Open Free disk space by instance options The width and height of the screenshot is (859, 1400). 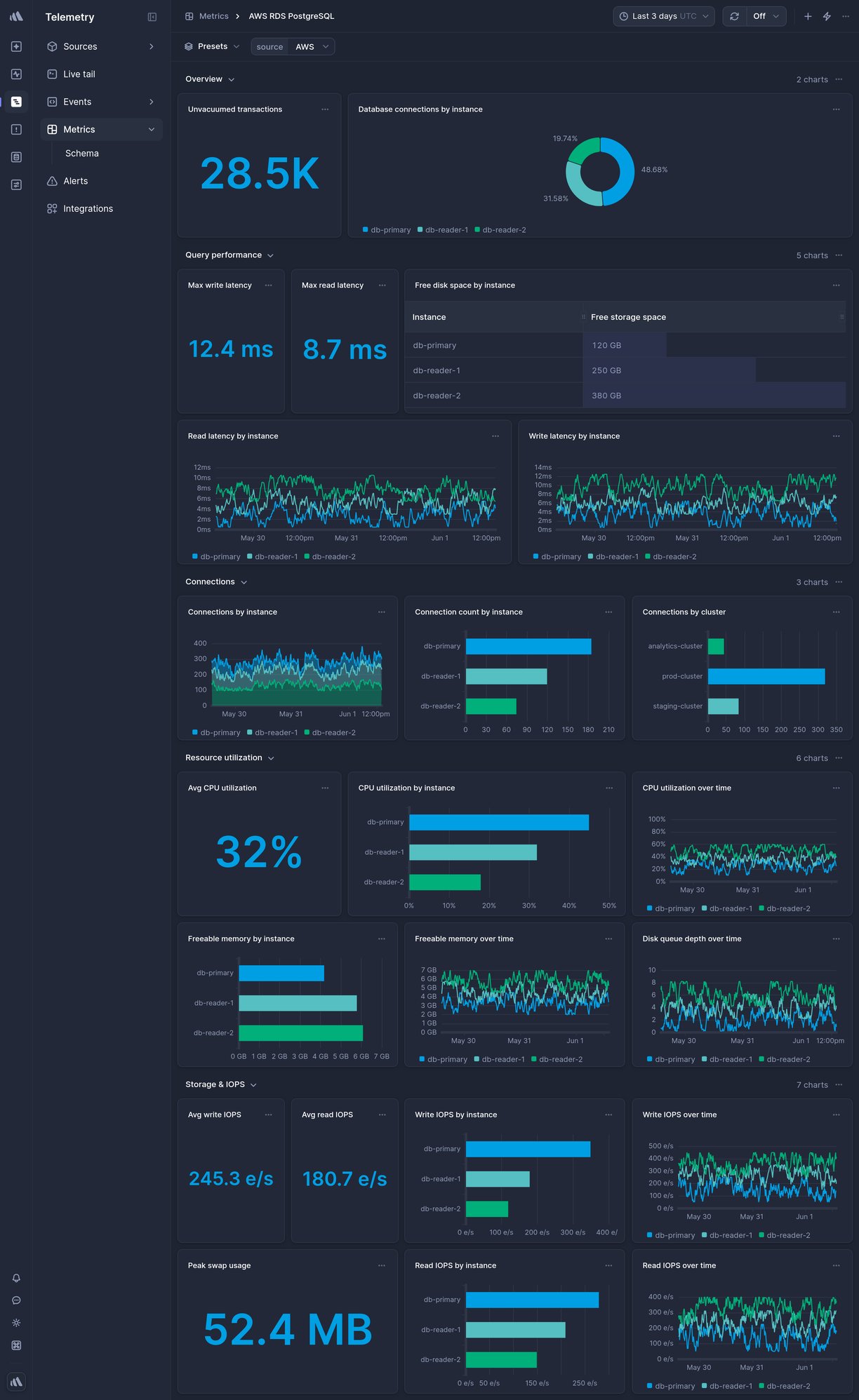(x=836, y=285)
